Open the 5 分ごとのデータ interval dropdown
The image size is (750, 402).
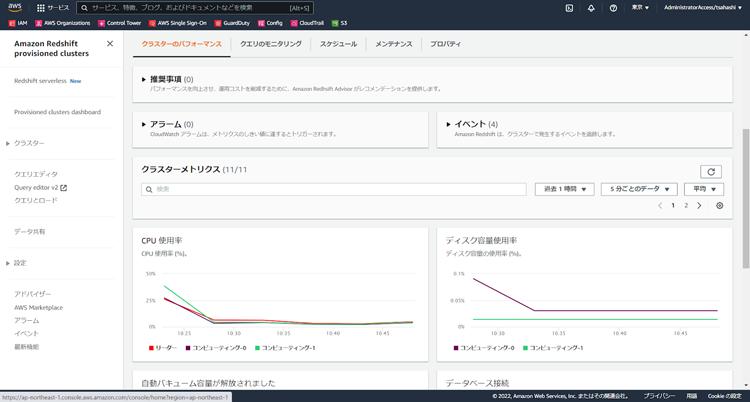coord(639,189)
